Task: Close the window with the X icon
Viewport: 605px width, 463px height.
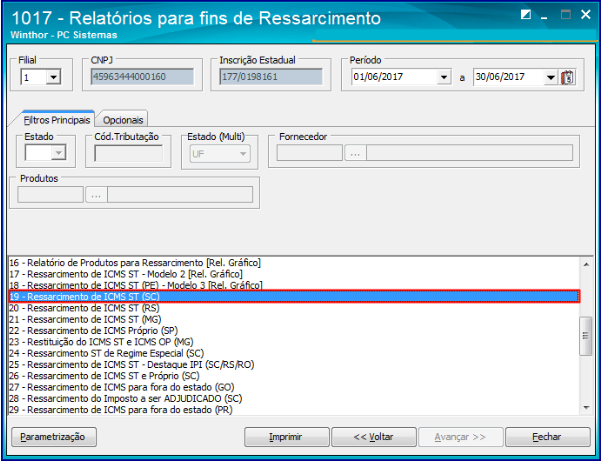Action: [x=585, y=15]
